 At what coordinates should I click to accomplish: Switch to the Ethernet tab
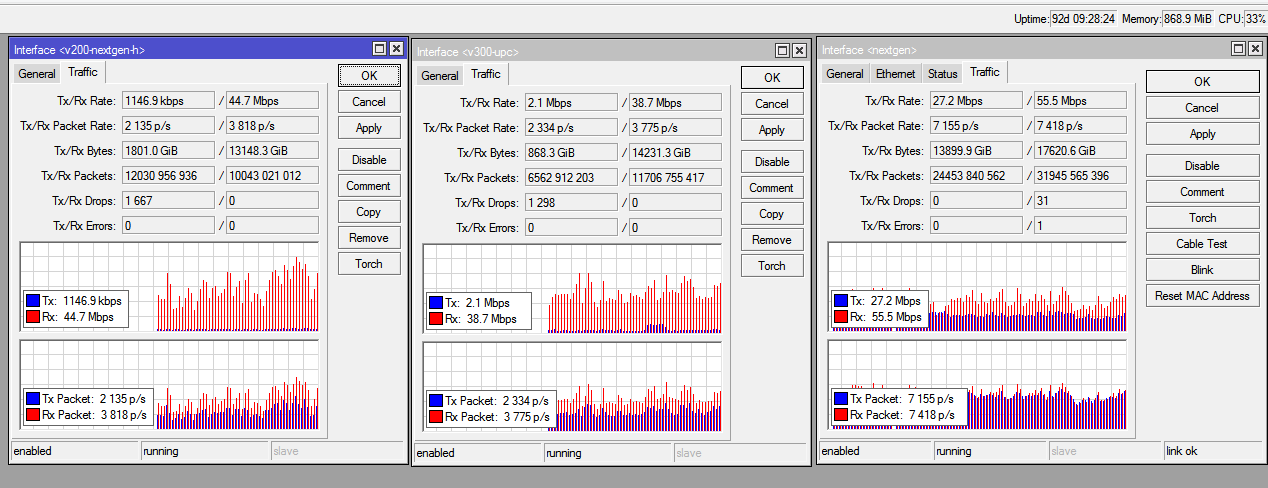click(895, 74)
